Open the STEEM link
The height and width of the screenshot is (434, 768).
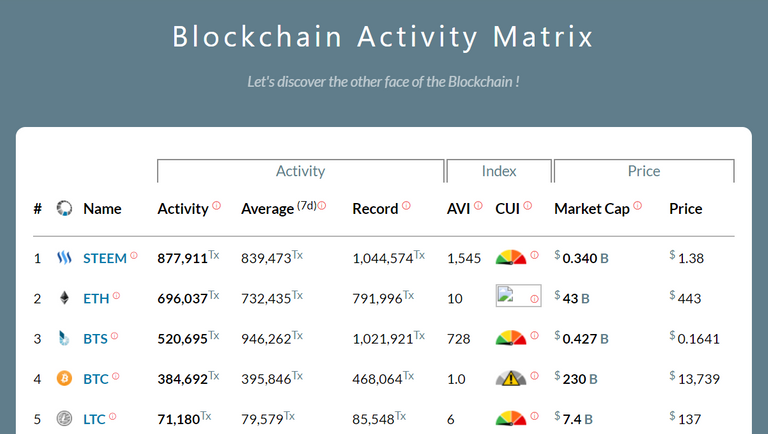[x=105, y=258]
